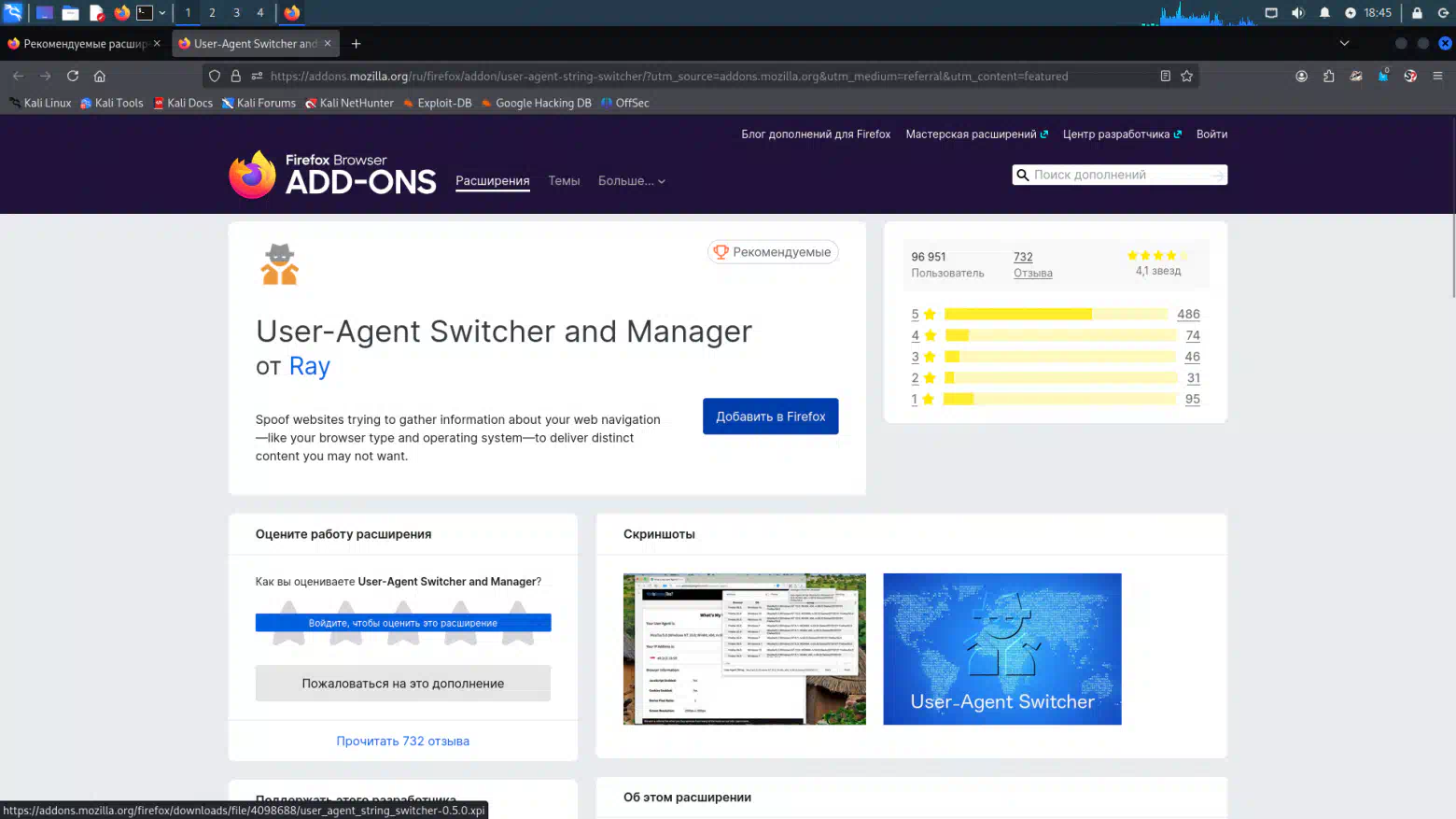
Task: Go back to the previous page
Action: 18,76
